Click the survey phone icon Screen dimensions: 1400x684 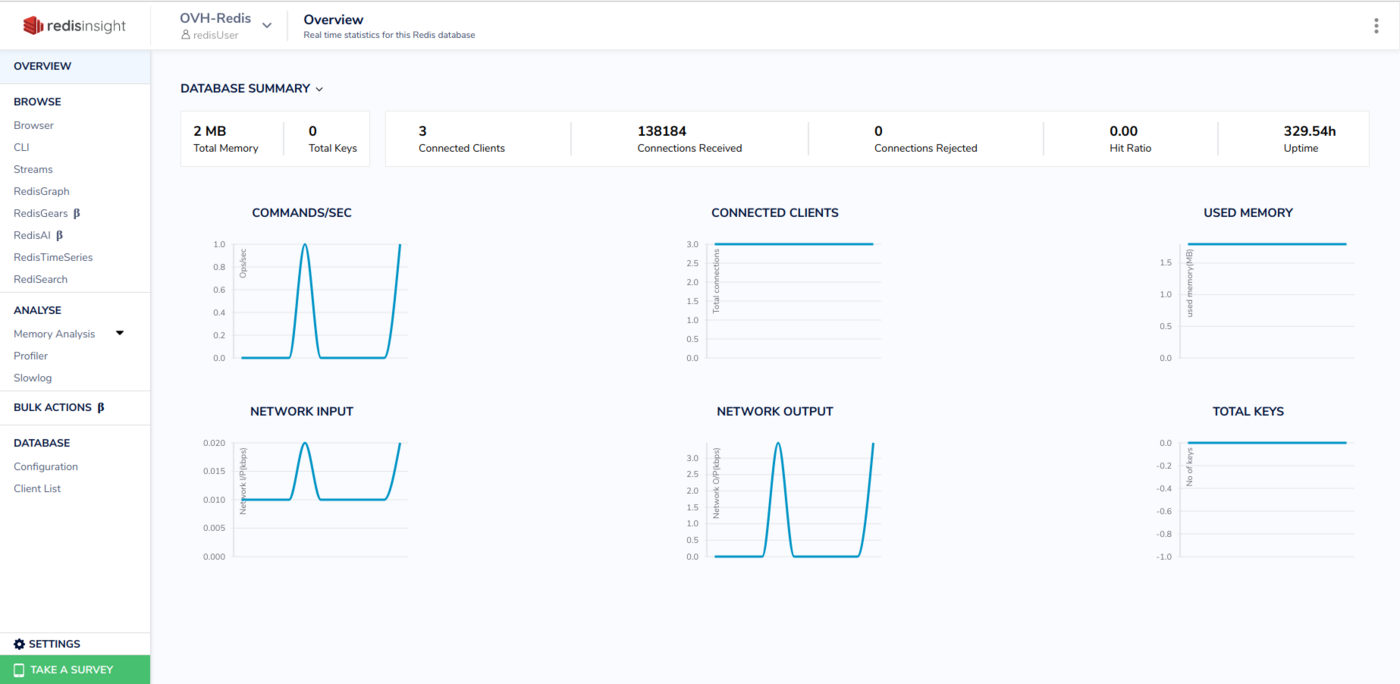pyautogui.click(x=19, y=670)
